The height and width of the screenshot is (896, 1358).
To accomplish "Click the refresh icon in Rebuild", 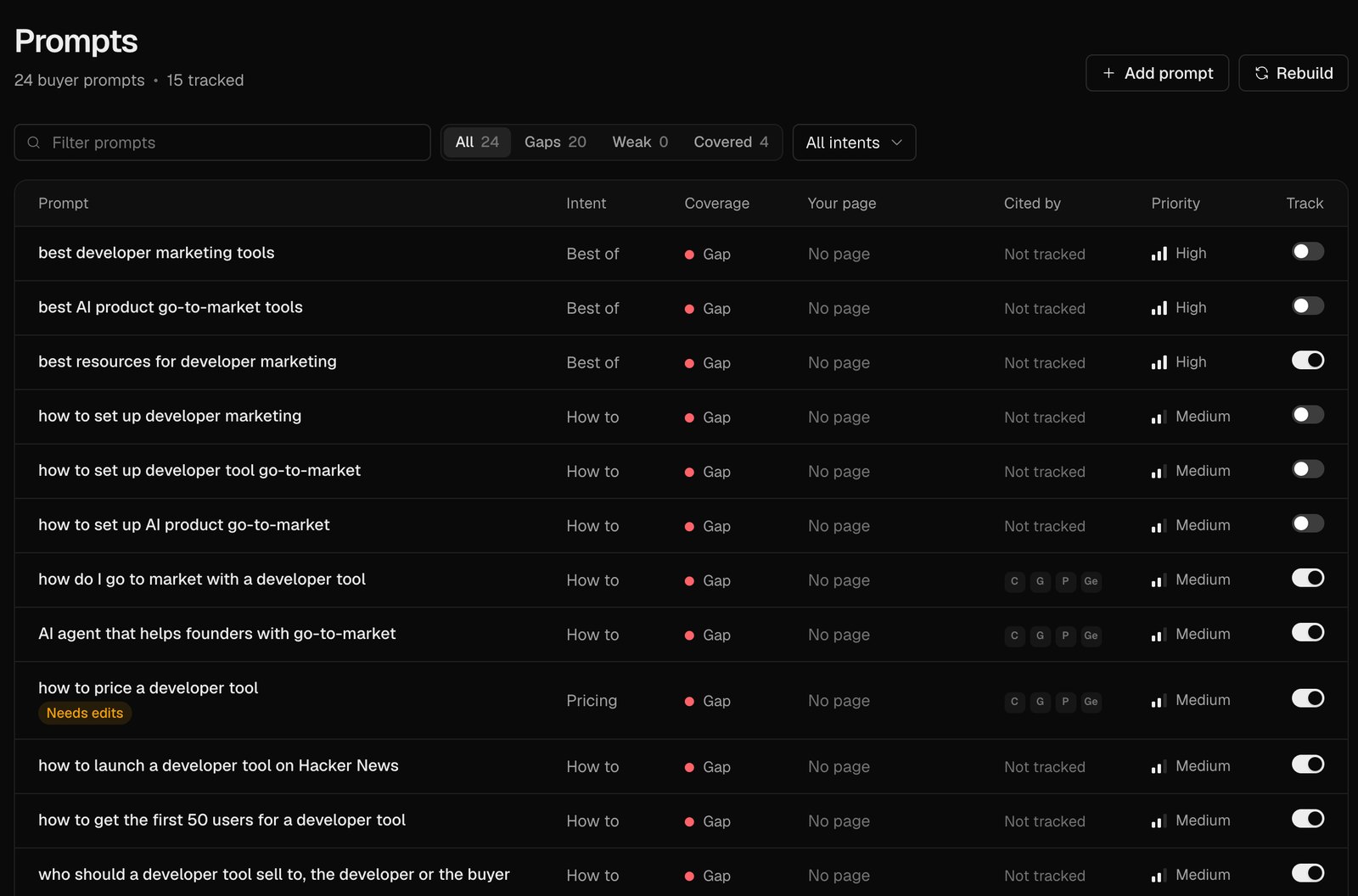I will click(1261, 73).
